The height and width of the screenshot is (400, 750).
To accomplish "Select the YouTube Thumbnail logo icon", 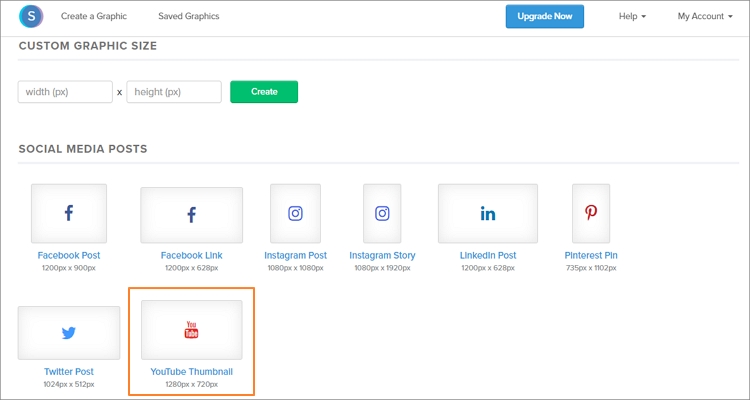I will pos(191,330).
